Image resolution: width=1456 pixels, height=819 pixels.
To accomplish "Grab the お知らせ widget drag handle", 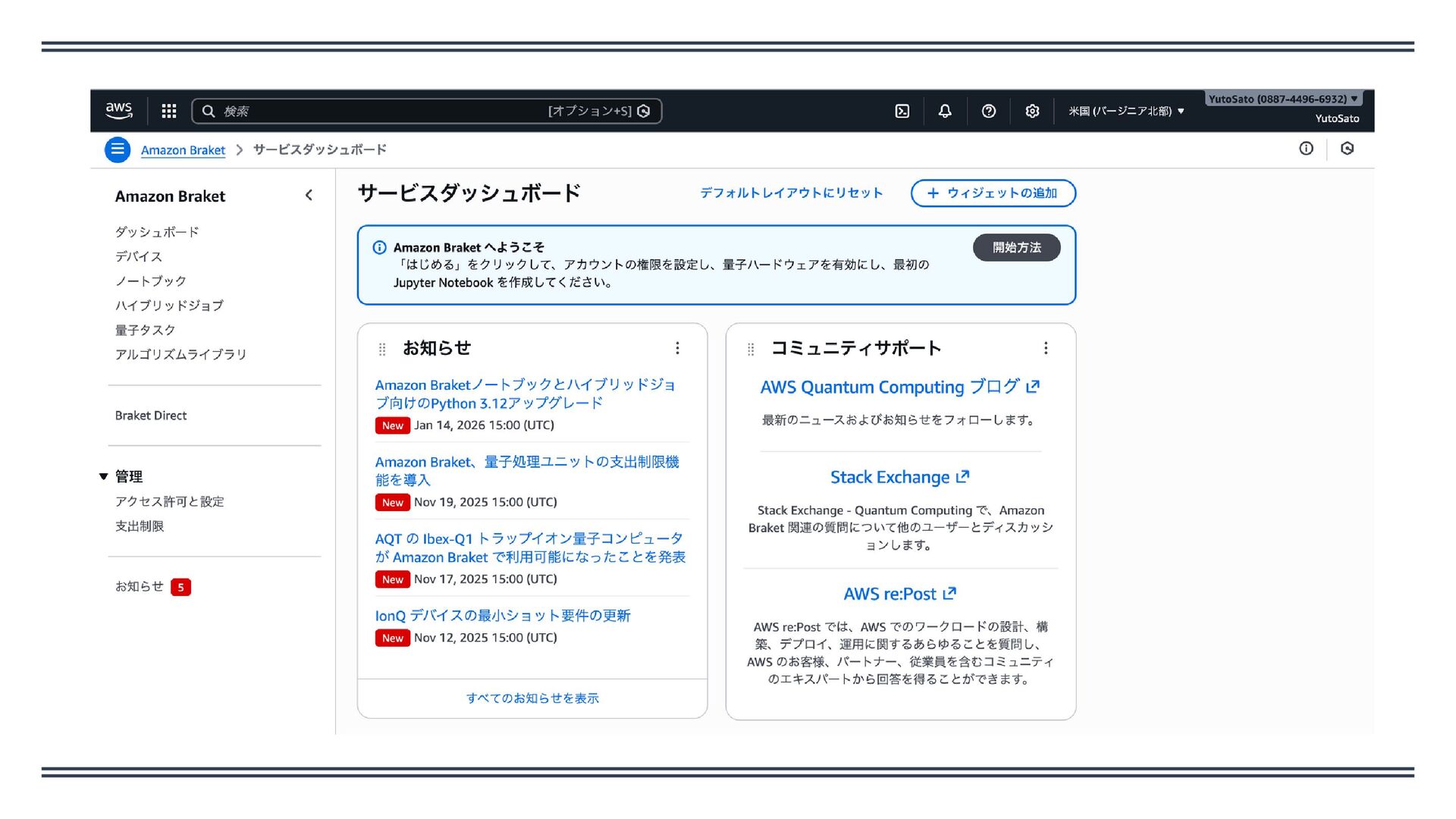I will tap(382, 349).
